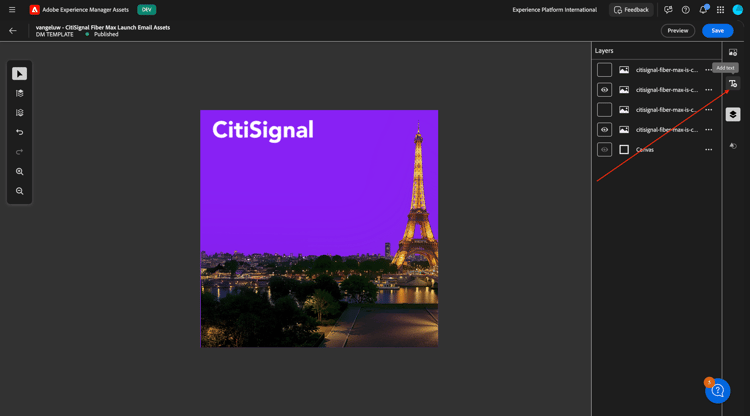The image size is (750, 416).
Task: Open the chat icon beside Feedback
Action: (668, 10)
